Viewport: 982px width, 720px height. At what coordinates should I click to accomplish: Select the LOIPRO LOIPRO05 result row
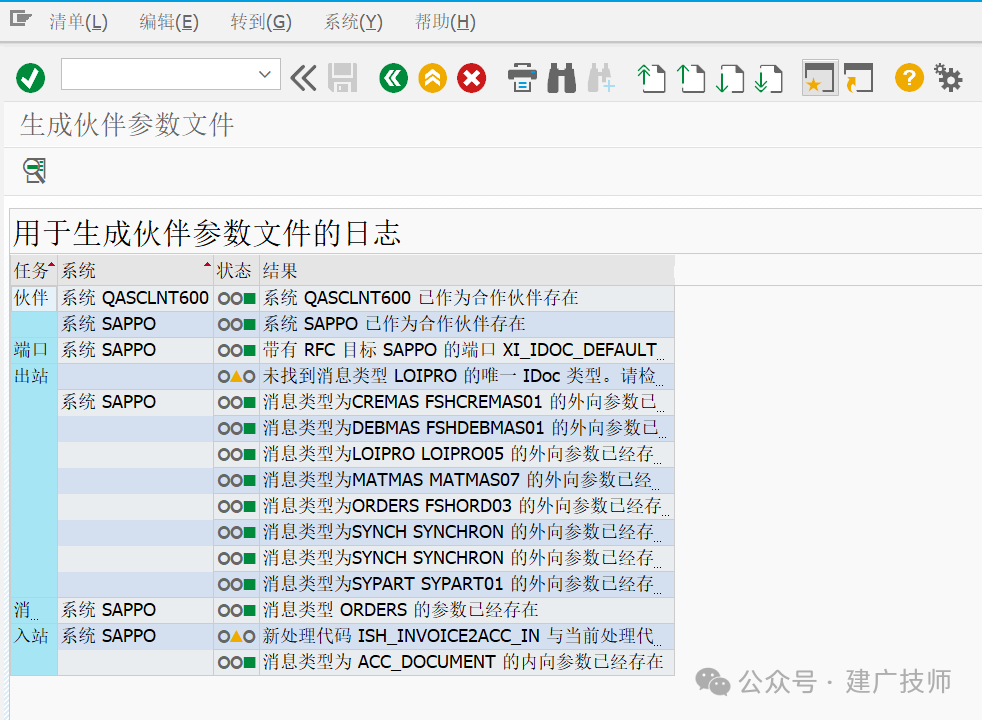coord(467,454)
